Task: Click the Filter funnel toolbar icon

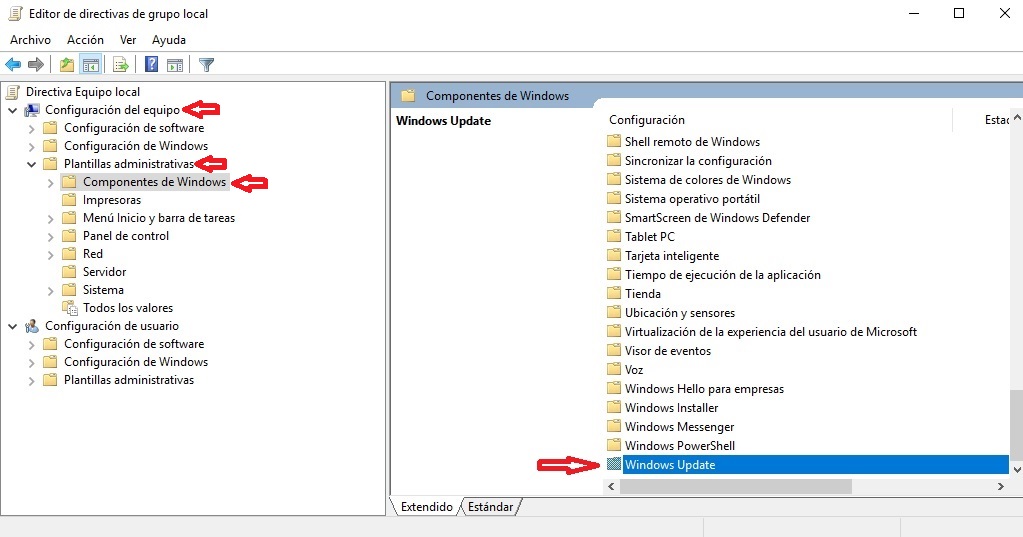Action: tap(206, 65)
